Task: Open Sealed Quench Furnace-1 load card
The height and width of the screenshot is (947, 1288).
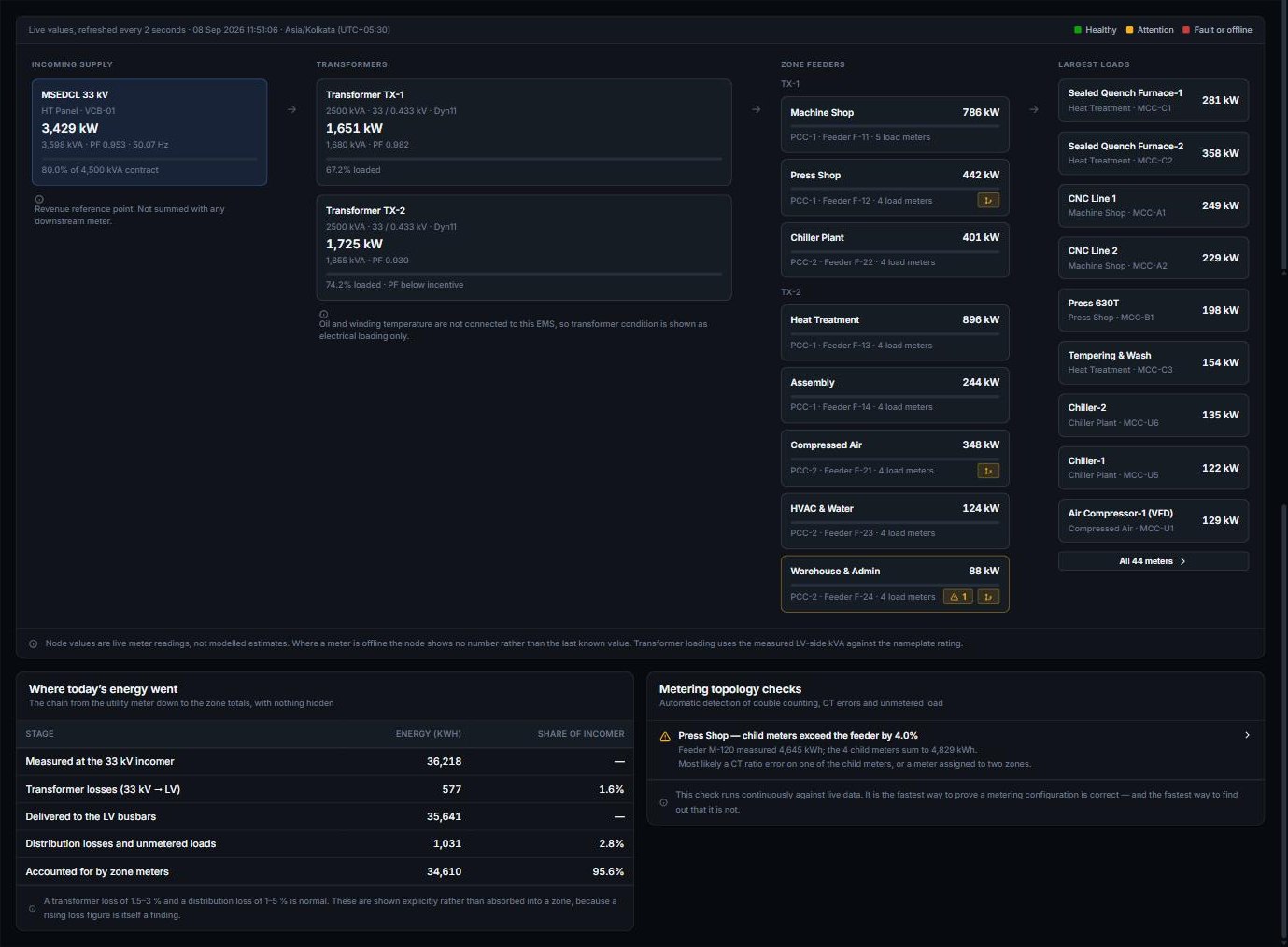Action: [x=1154, y=101]
